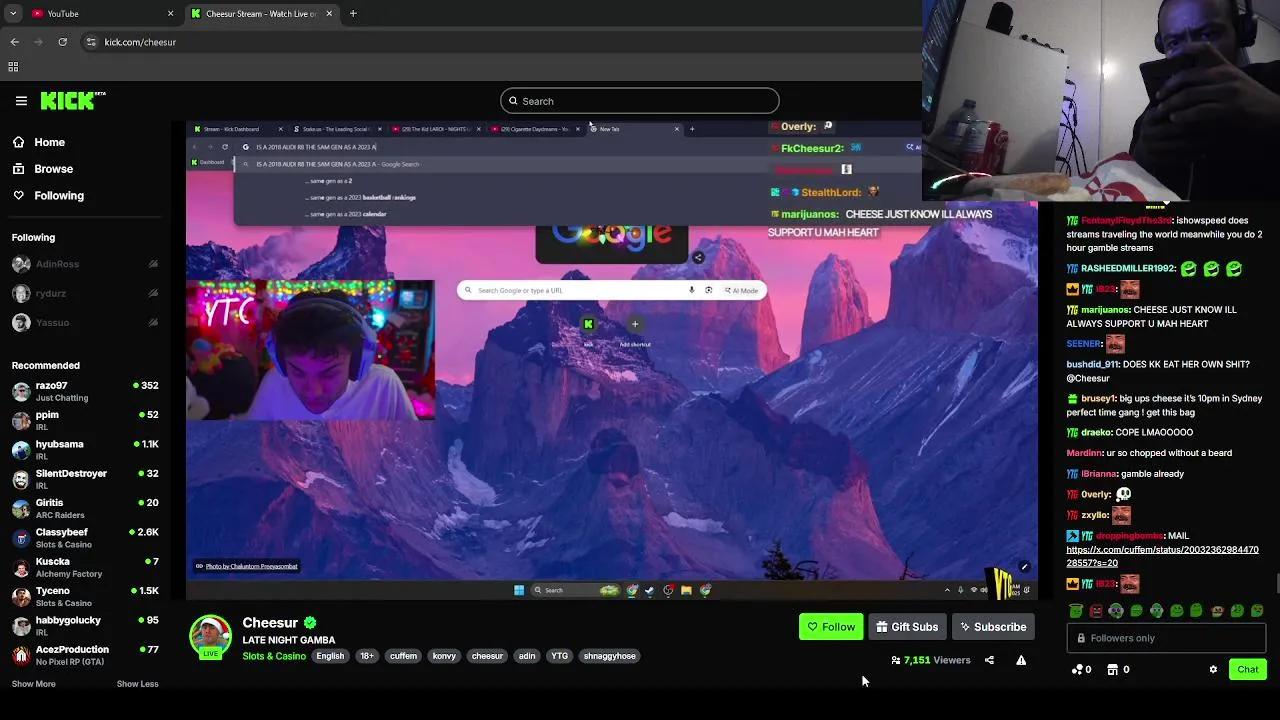This screenshot has height=720, width=1280.
Task: Select the adin tag
Action: point(527,656)
